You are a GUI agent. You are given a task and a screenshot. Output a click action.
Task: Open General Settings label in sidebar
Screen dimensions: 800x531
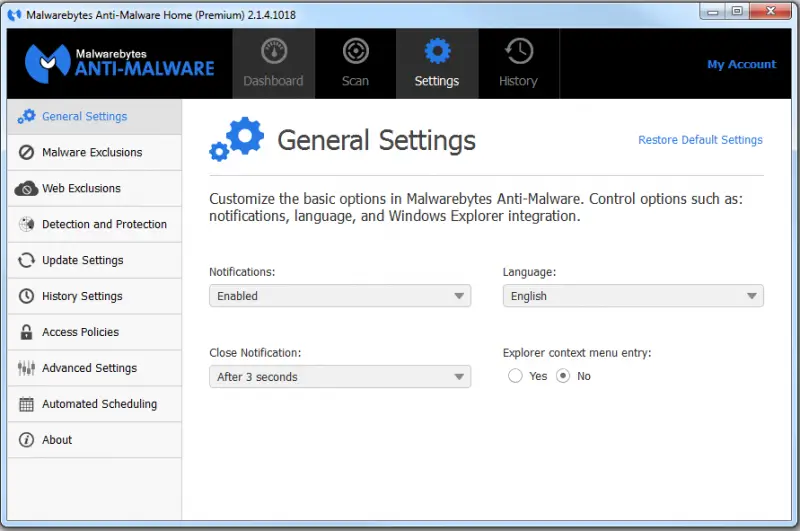coord(85,117)
